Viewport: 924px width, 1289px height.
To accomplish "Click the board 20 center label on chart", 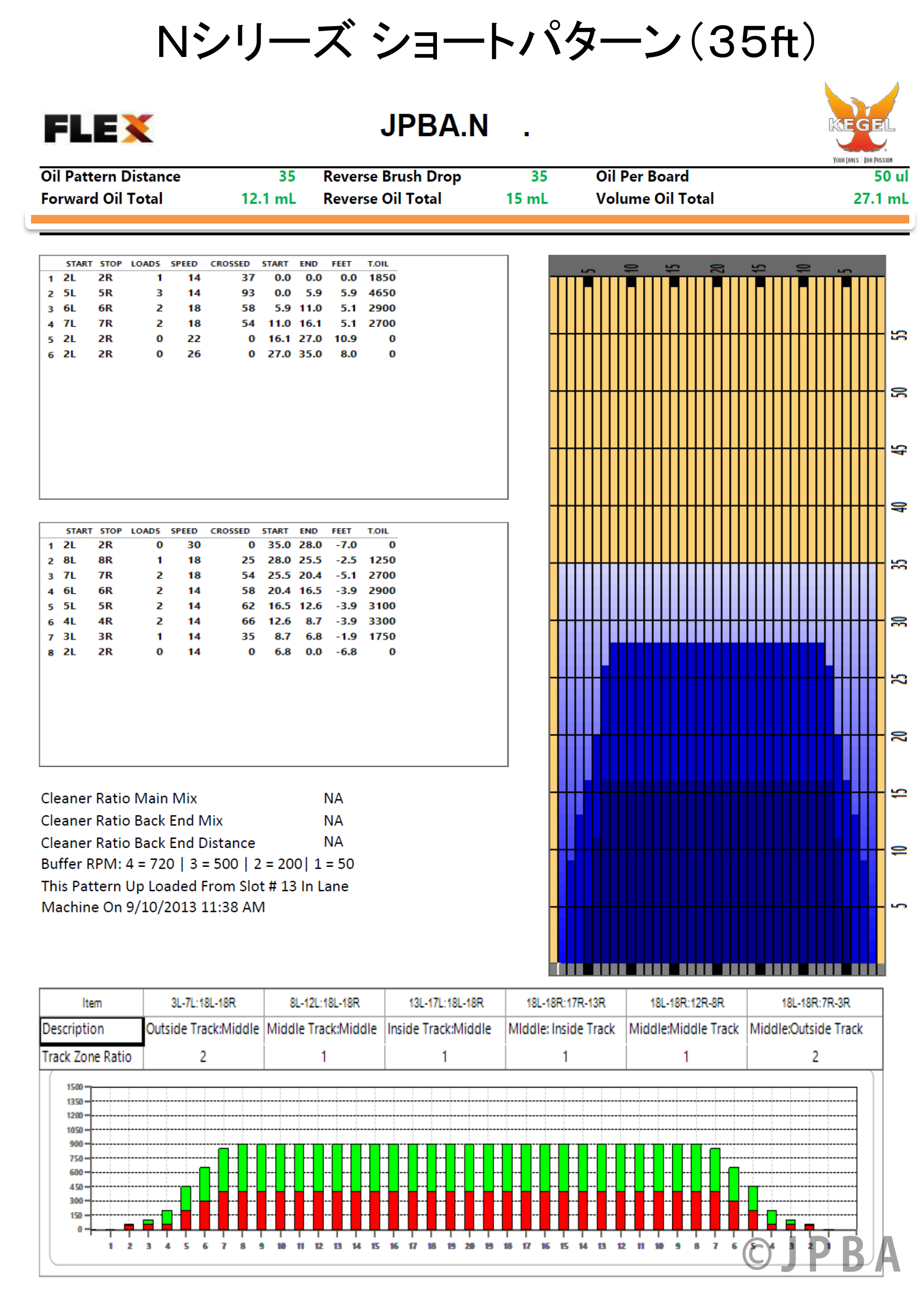I will click(470, 1246).
